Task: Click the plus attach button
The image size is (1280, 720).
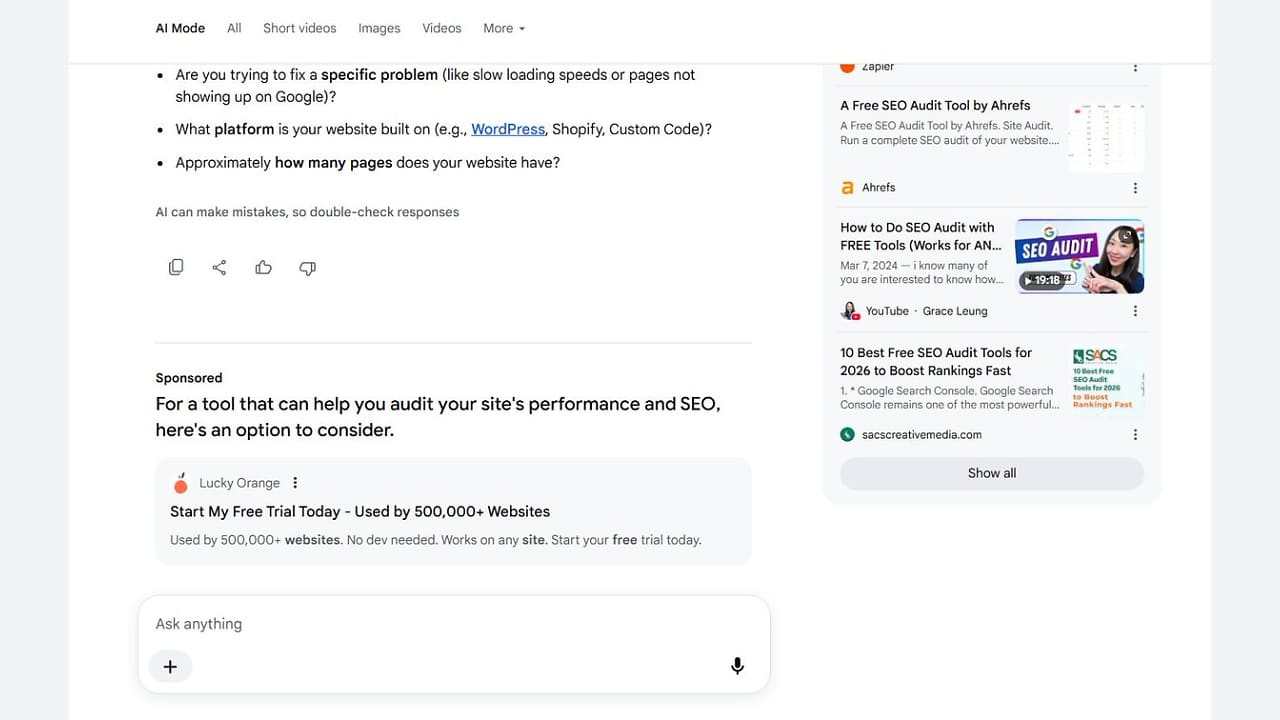Action: (x=170, y=666)
